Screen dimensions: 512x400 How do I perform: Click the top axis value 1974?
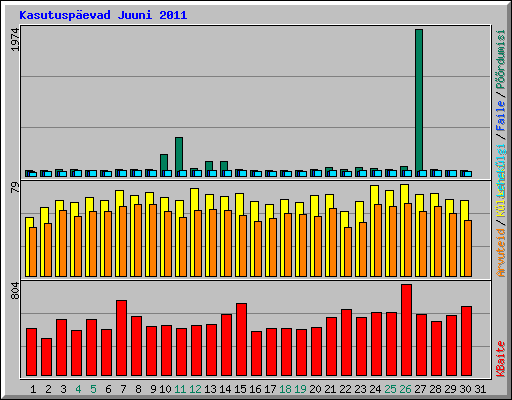coord(15,39)
